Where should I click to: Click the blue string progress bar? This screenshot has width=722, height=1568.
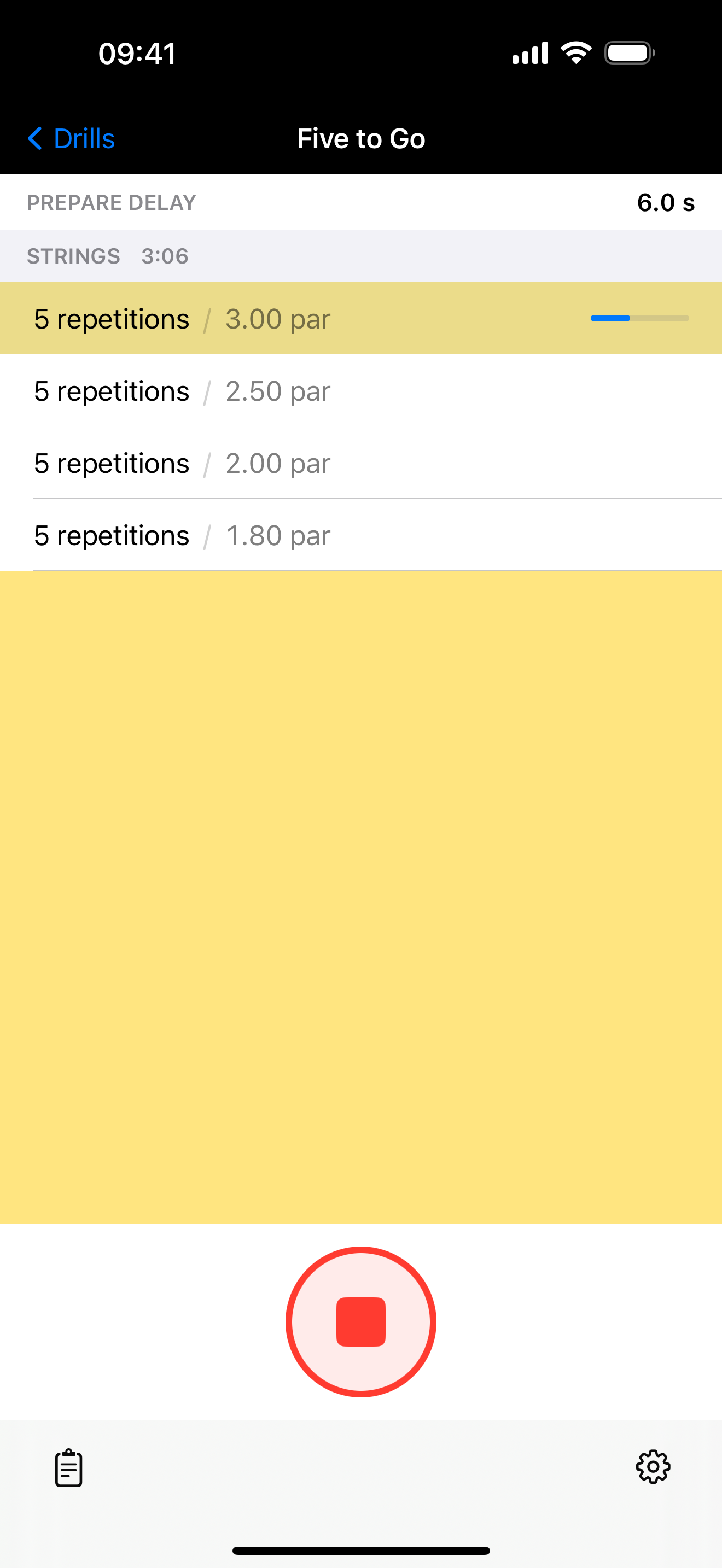point(639,318)
